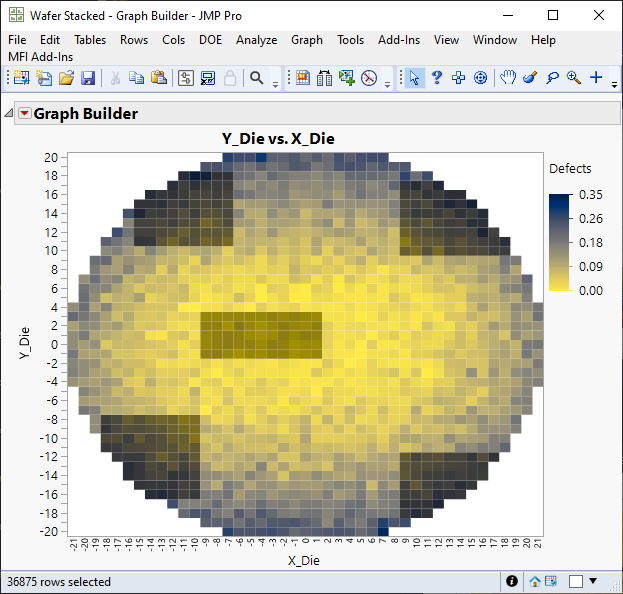Click the Preferences sliders icon
This screenshot has width=623, height=594.
[x=186, y=77]
